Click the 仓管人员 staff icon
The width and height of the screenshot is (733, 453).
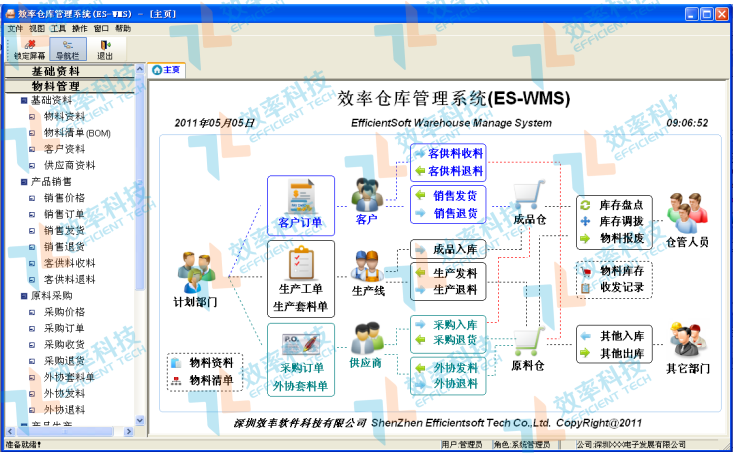[x=687, y=212]
